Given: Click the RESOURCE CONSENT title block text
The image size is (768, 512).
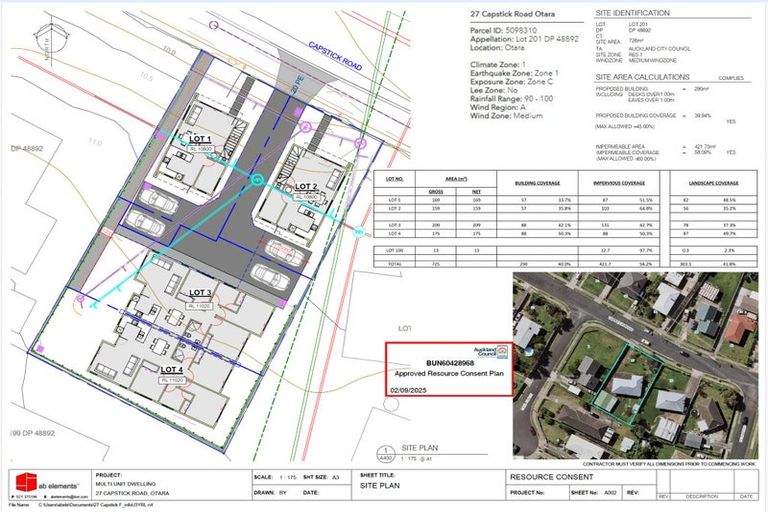Looking at the screenshot, I should coord(552,477).
